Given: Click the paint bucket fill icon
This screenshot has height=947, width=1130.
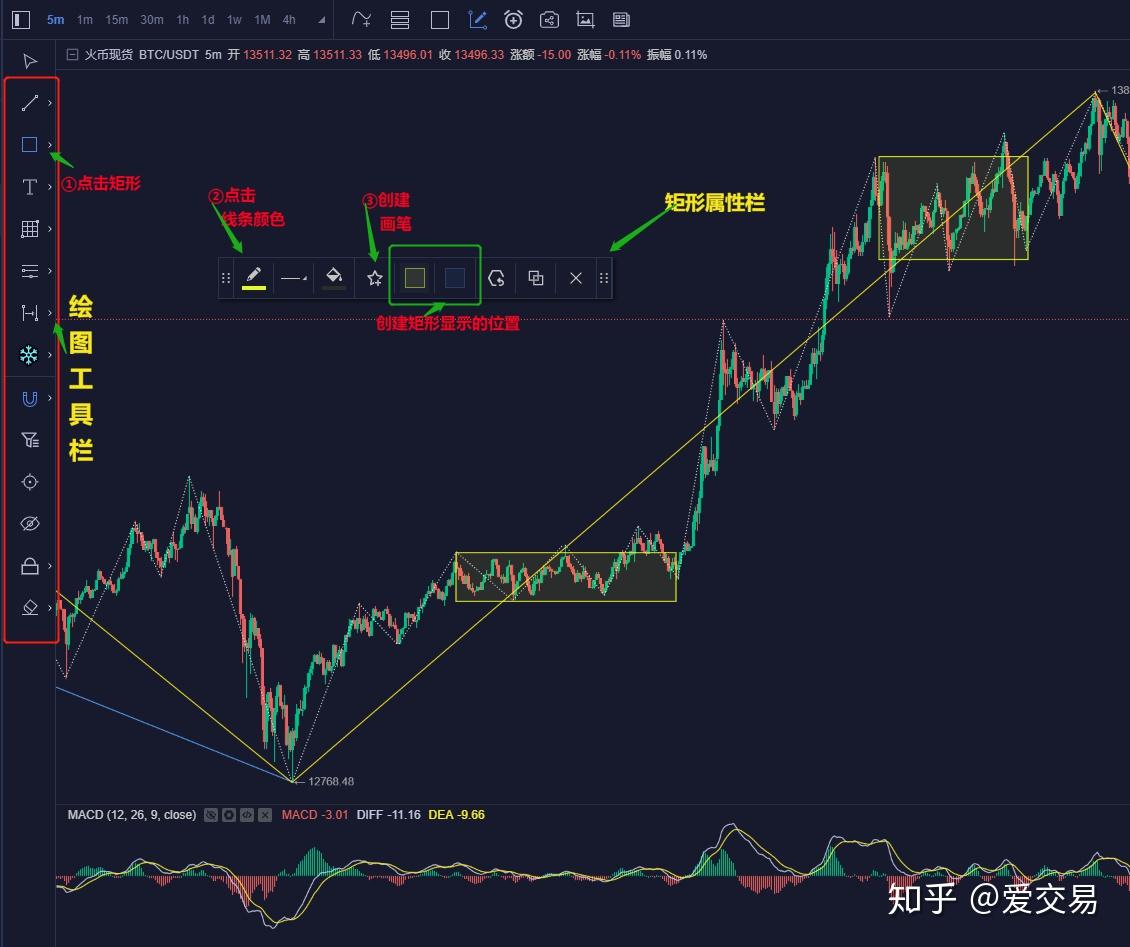Looking at the screenshot, I should click(334, 277).
